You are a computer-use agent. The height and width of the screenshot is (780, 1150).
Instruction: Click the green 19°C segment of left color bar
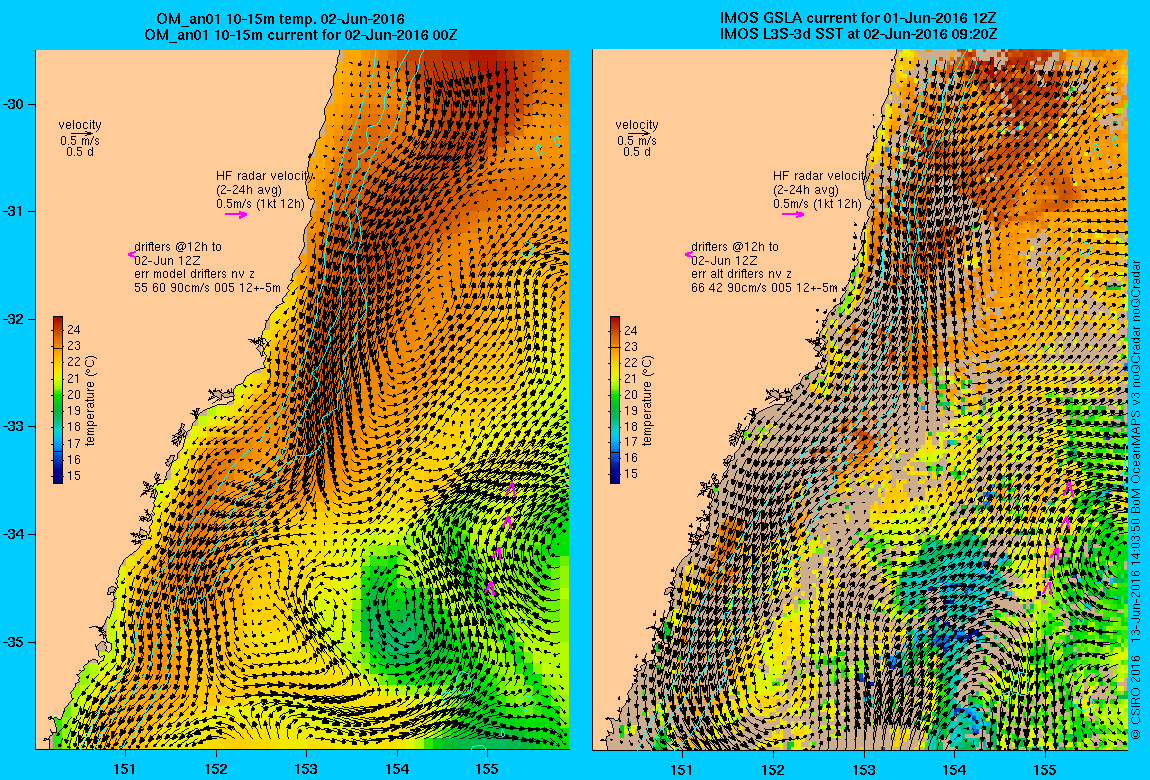tap(58, 411)
